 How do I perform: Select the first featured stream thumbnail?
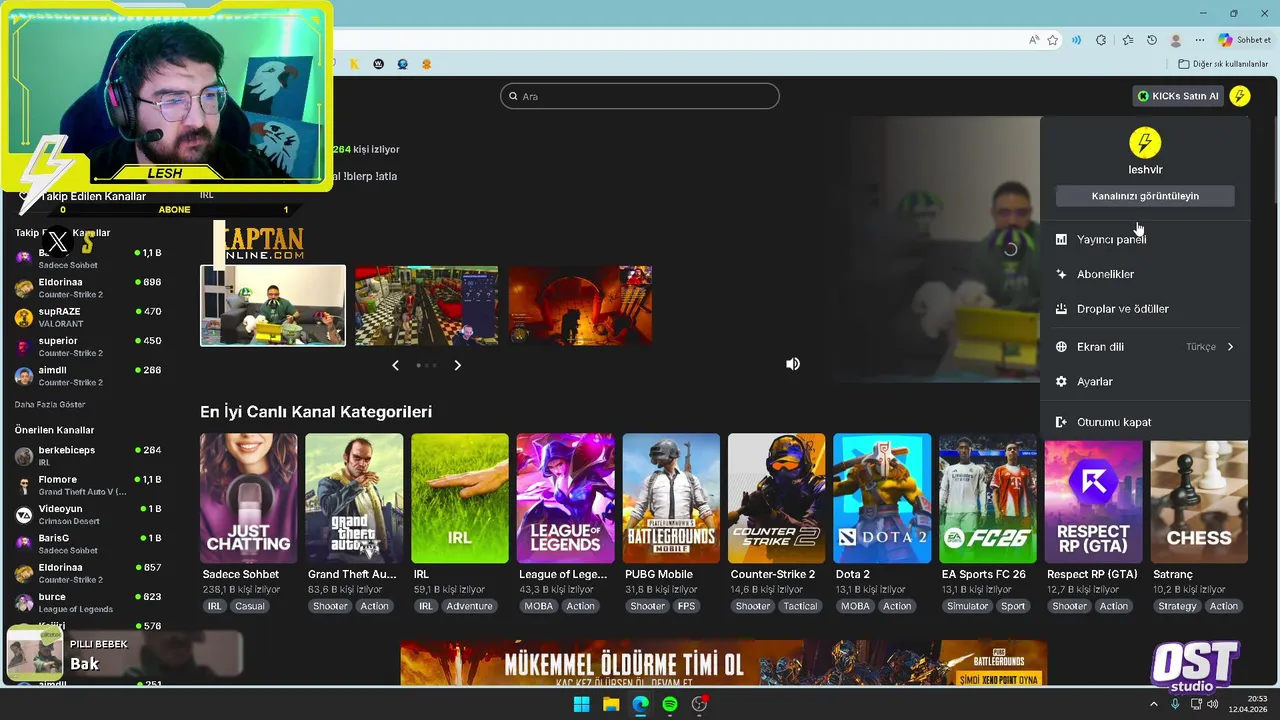[x=273, y=305]
